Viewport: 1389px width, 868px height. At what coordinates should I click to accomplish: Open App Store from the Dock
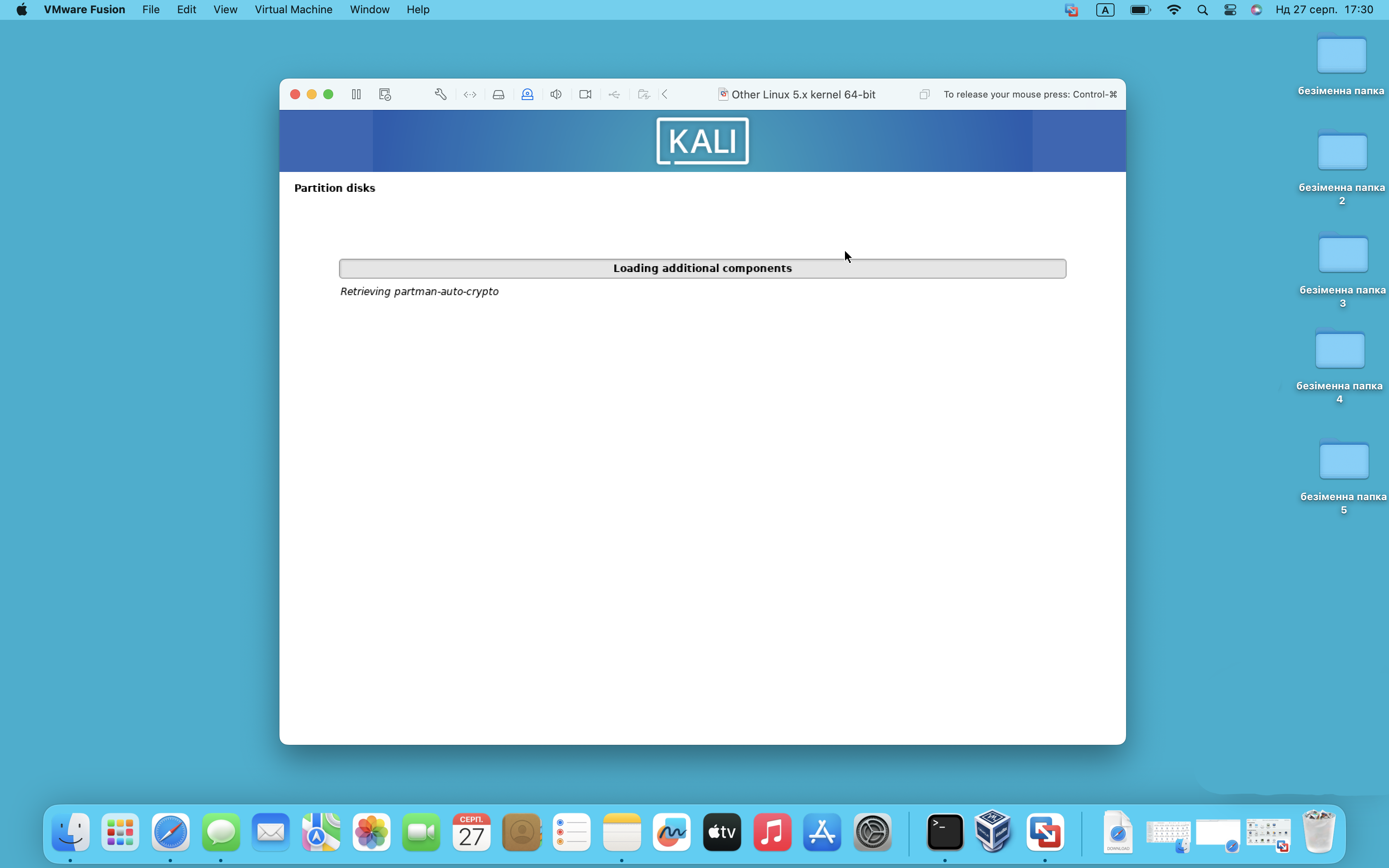pyautogui.click(x=823, y=832)
